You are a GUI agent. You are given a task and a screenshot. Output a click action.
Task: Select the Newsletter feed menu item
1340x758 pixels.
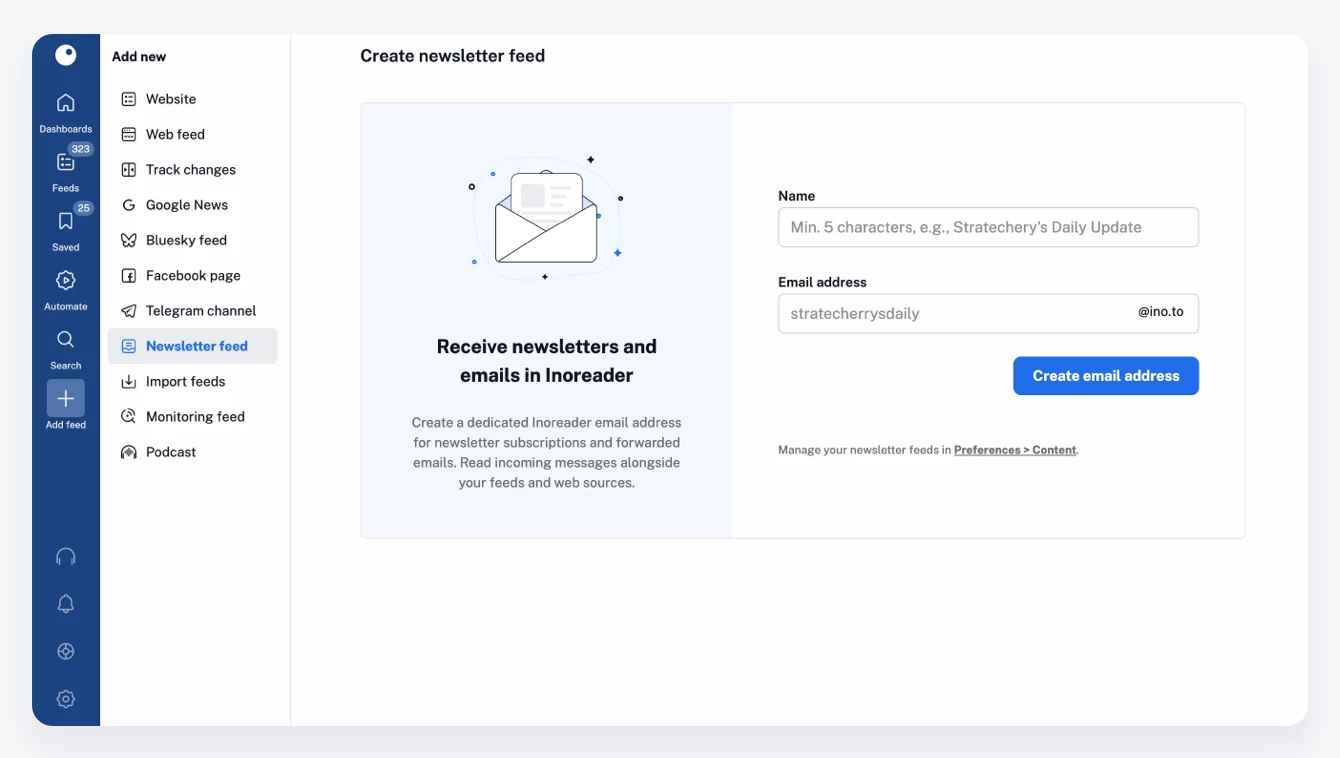point(193,346)
